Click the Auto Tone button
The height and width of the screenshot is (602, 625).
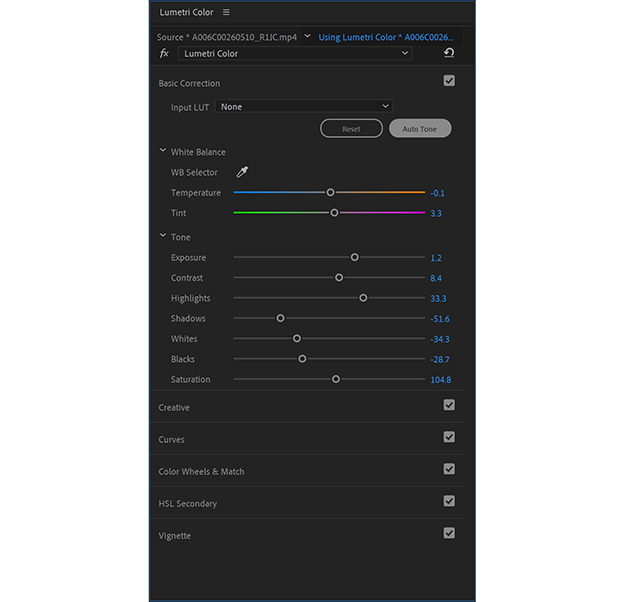point(420,129)
